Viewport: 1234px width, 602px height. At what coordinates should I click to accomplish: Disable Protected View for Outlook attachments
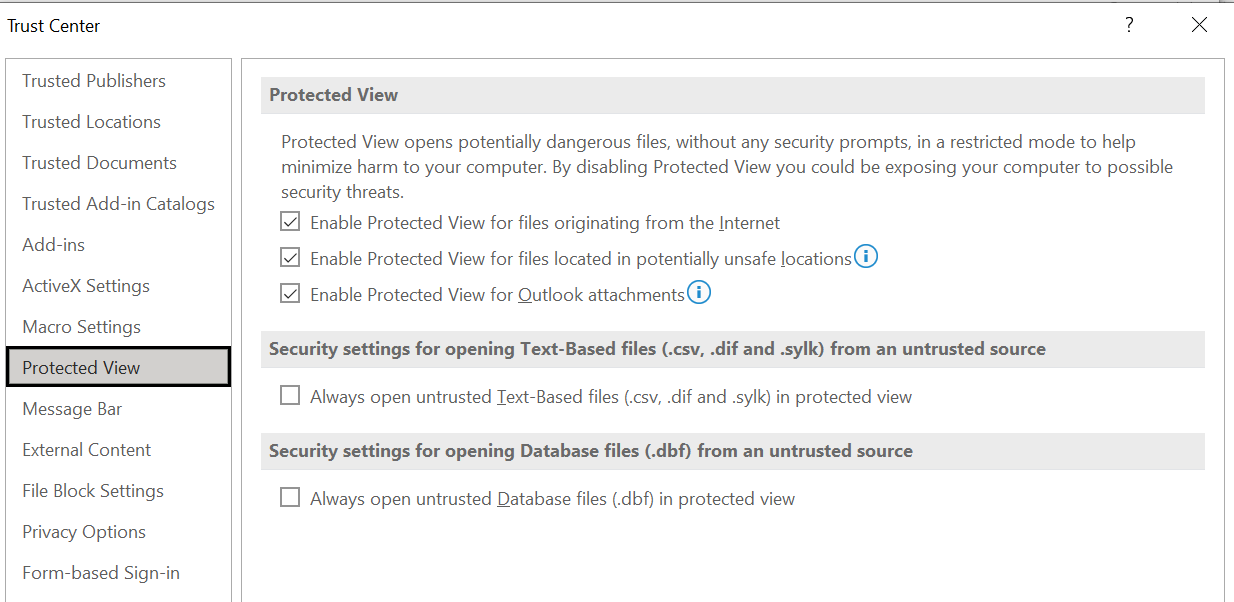coord(290,294)
